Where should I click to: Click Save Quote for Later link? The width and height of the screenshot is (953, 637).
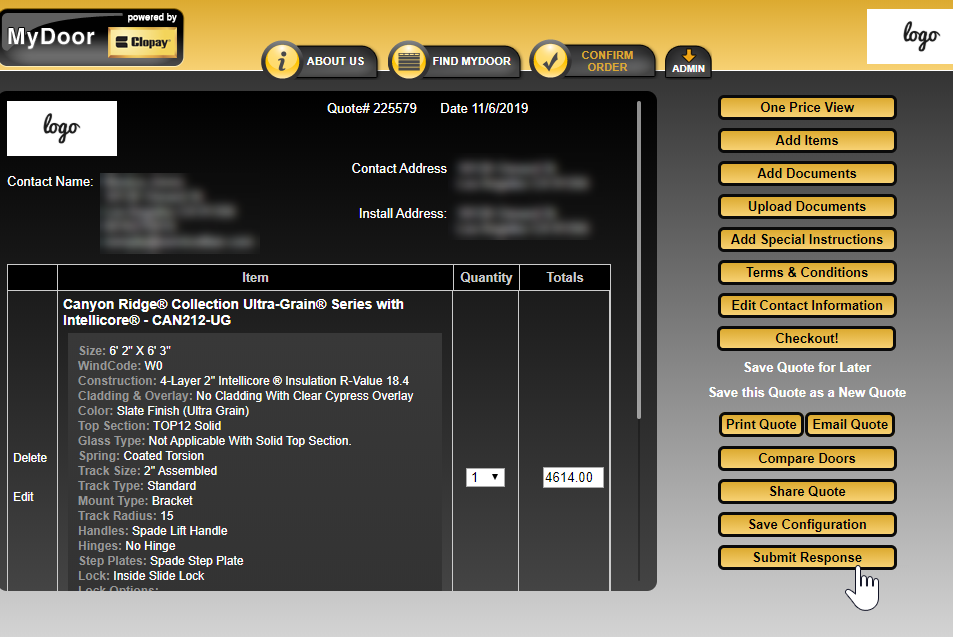point(807,367)
